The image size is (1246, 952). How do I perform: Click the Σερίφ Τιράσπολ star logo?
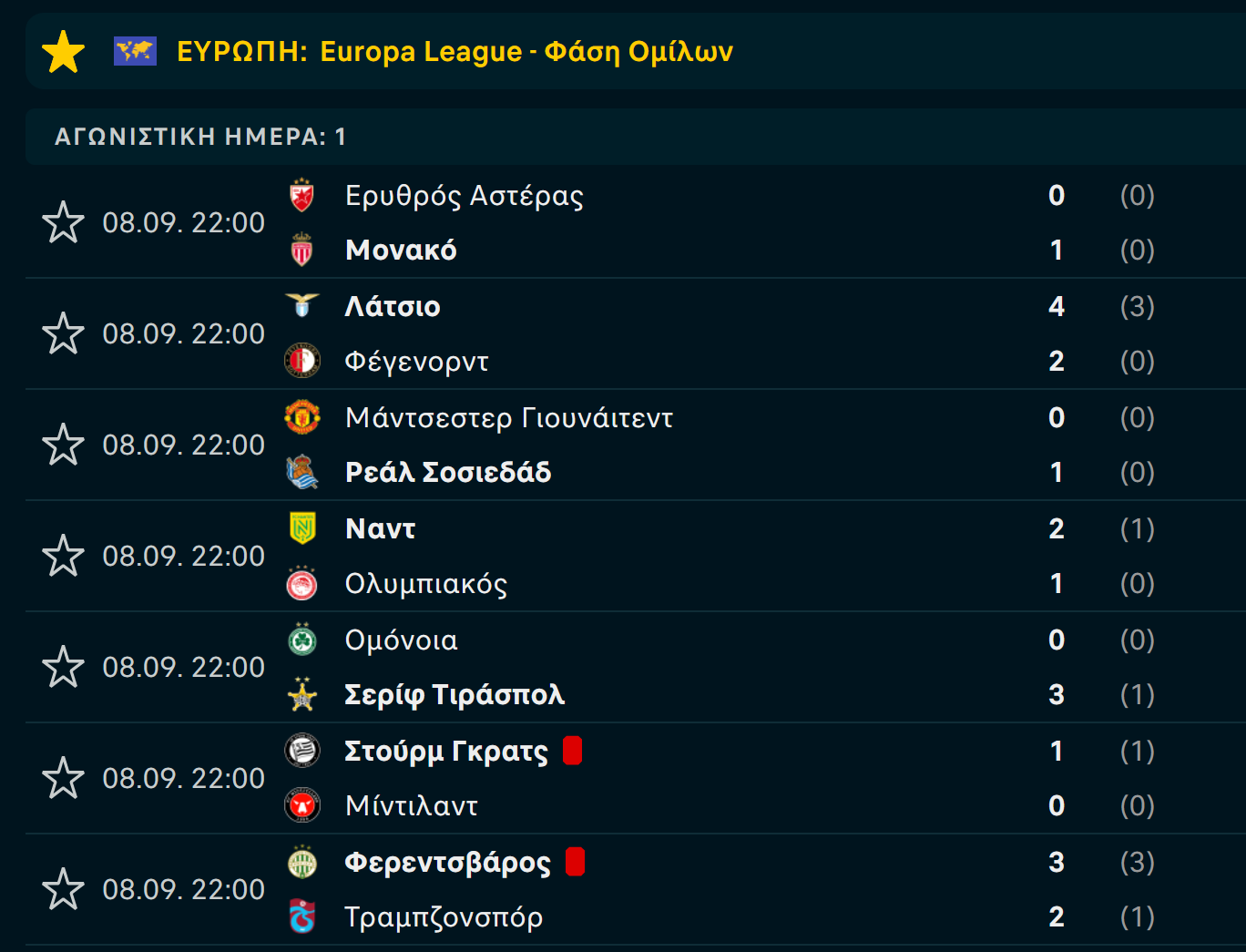tap(301, 694)
